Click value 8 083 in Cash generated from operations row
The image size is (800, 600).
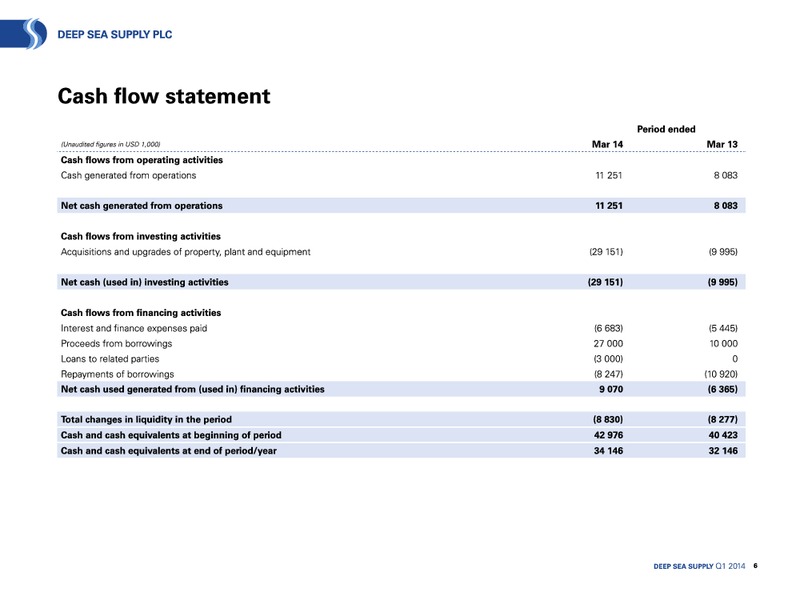726,175
